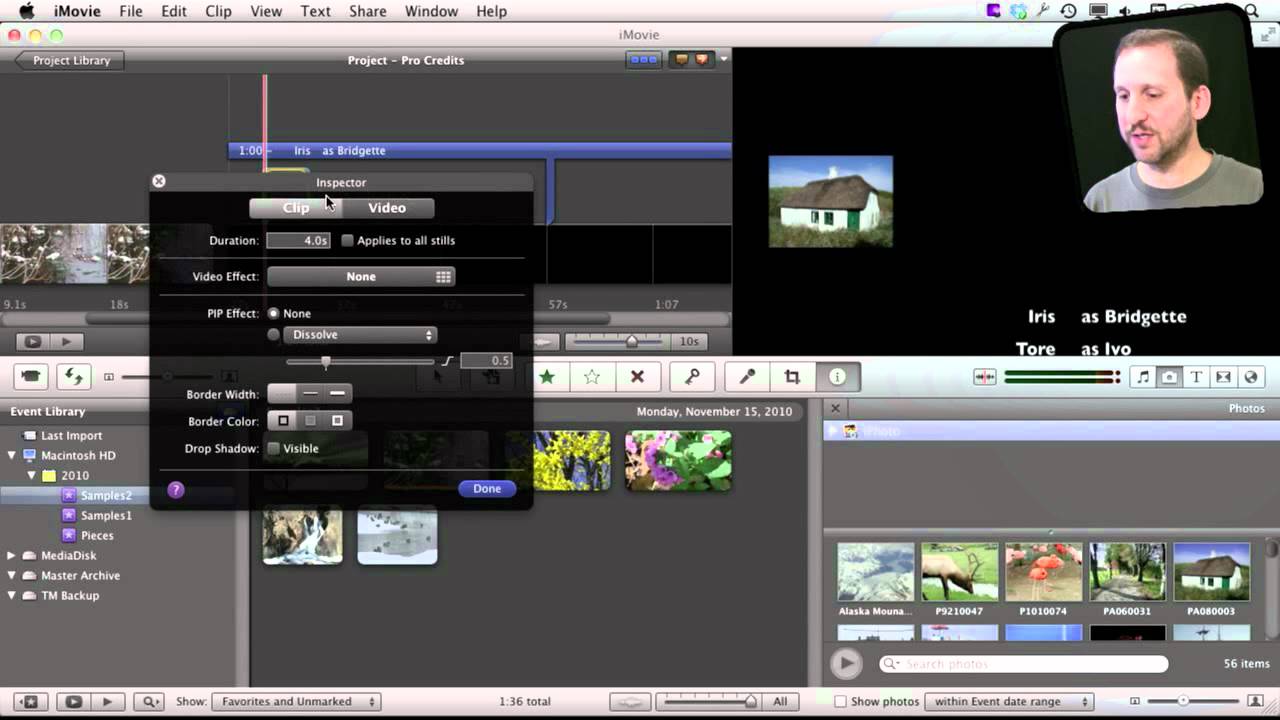The image size is (1280, 720).
Task: Play project full screen
Action: [x=32, y=341]
